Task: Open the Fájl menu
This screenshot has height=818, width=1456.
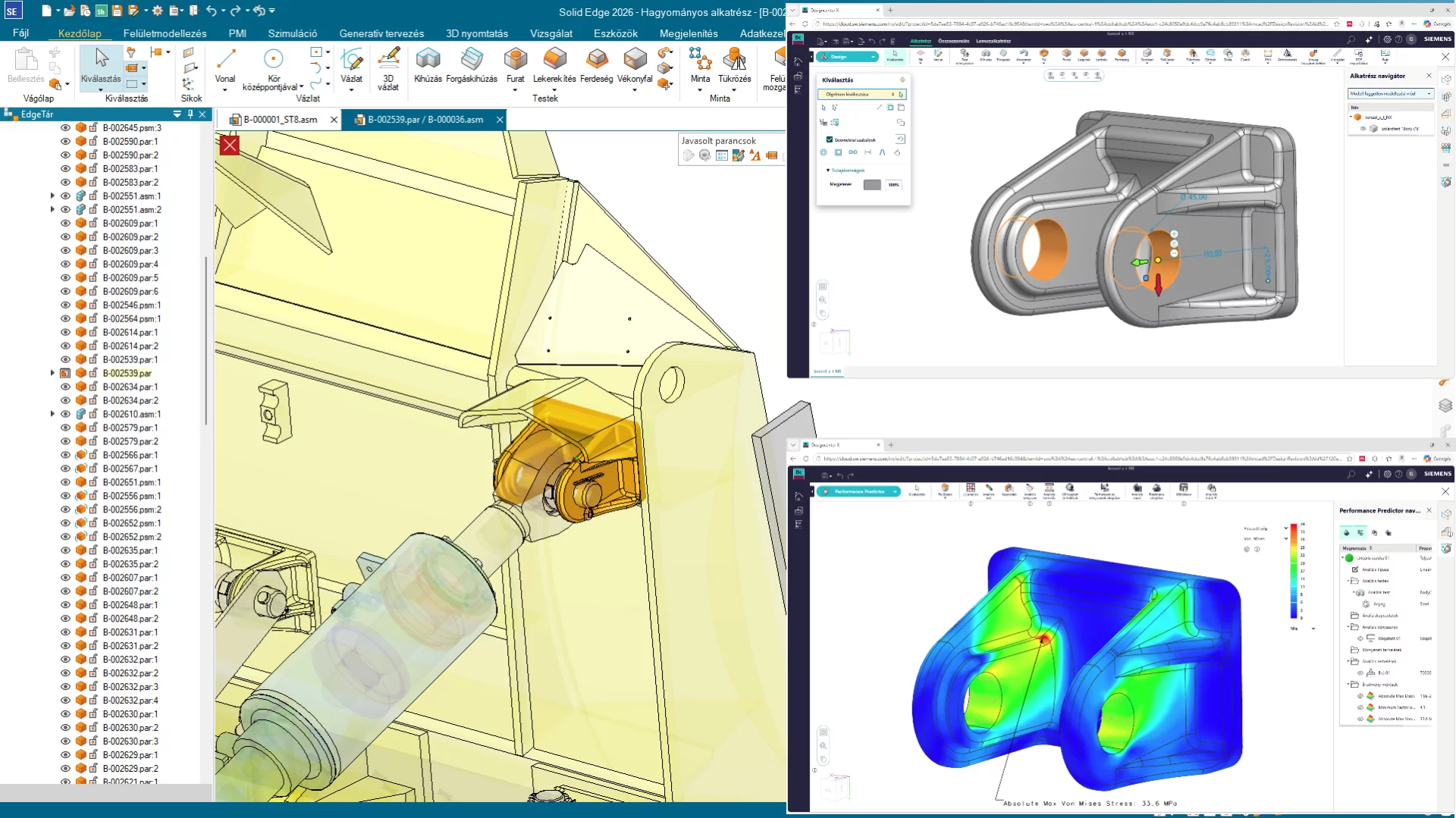Action: click(x=20, y=33)
